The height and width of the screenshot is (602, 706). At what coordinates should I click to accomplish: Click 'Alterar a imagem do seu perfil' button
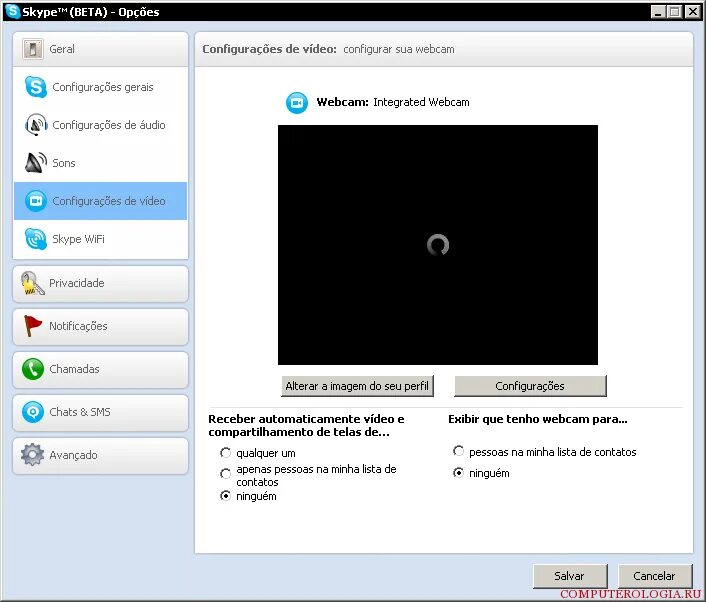point(357,386)
